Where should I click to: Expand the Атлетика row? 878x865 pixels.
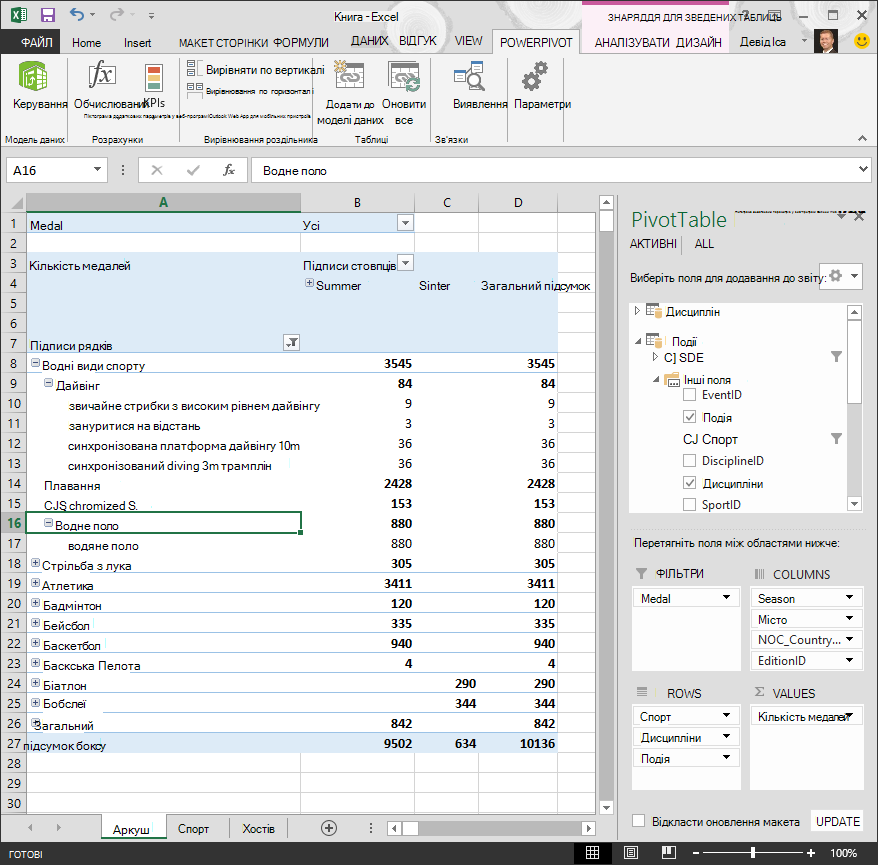35,583
